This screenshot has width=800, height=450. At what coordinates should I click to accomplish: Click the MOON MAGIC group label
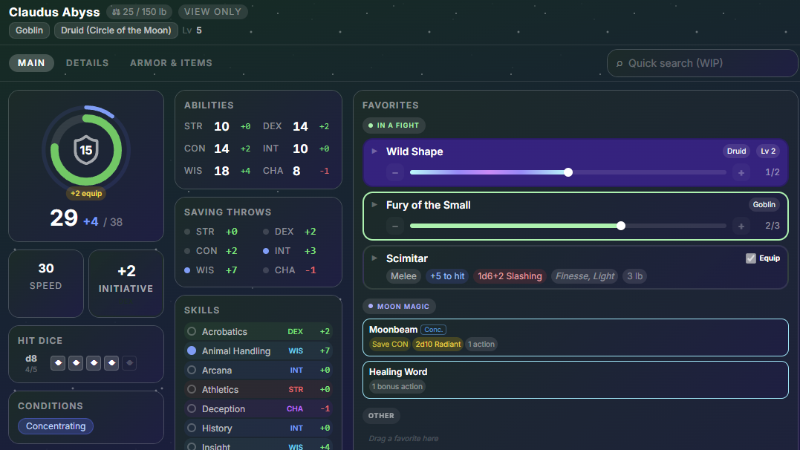click(x=399, y=307)
